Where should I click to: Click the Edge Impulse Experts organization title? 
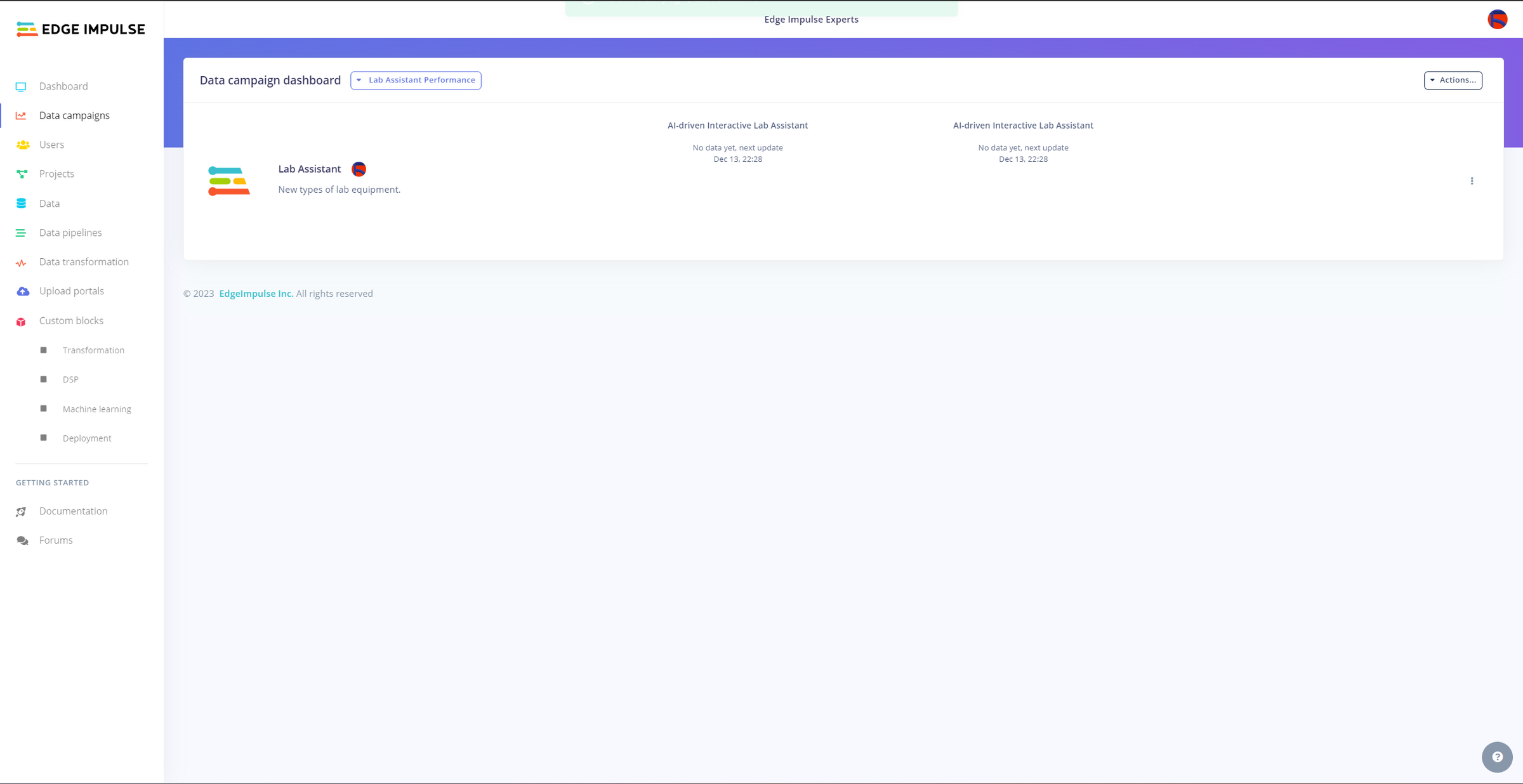pos(811,20)
